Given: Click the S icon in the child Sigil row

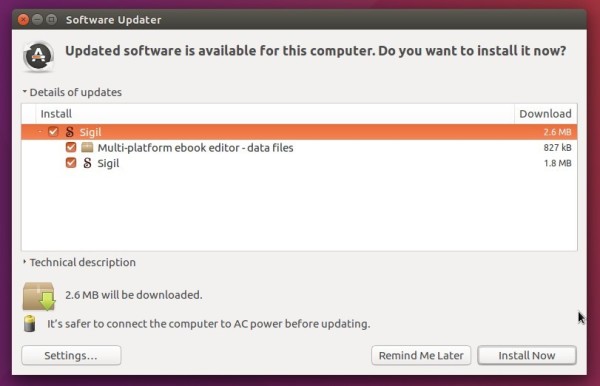Looking at the screenshot, I should pos(87,163).
